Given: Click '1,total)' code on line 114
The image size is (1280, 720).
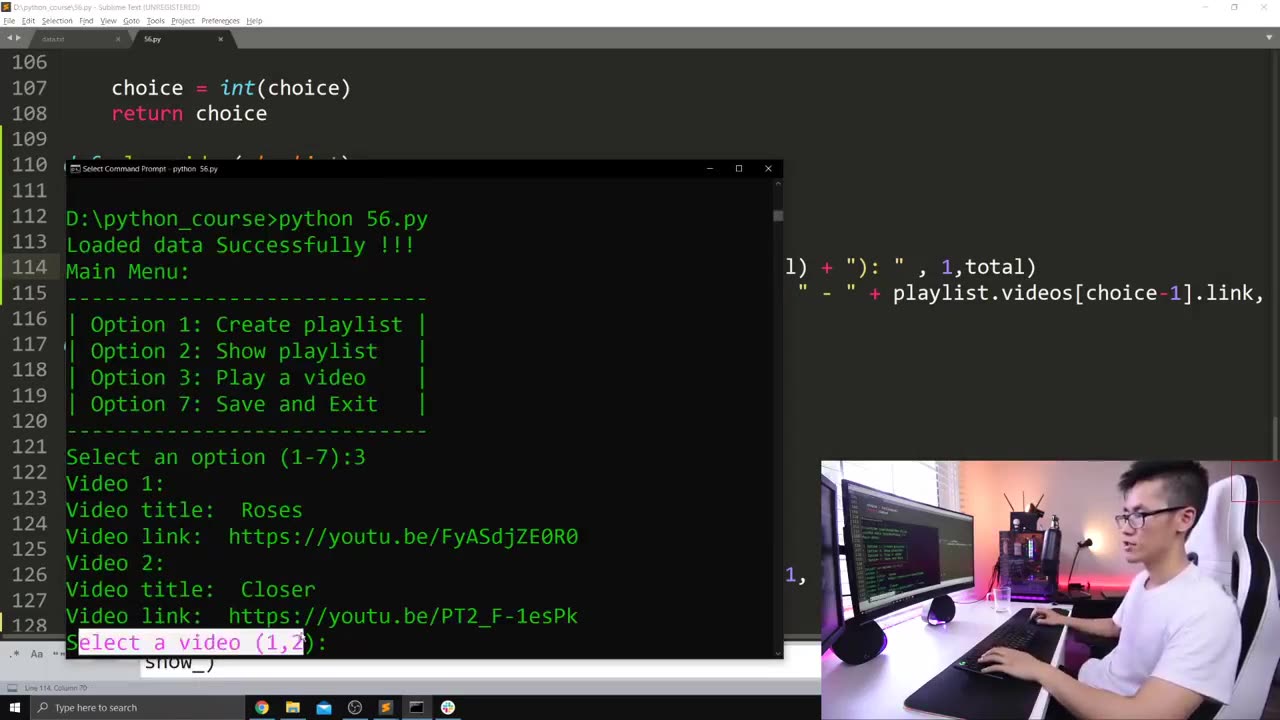Looking at the screenshot, I should coord(988,267).
